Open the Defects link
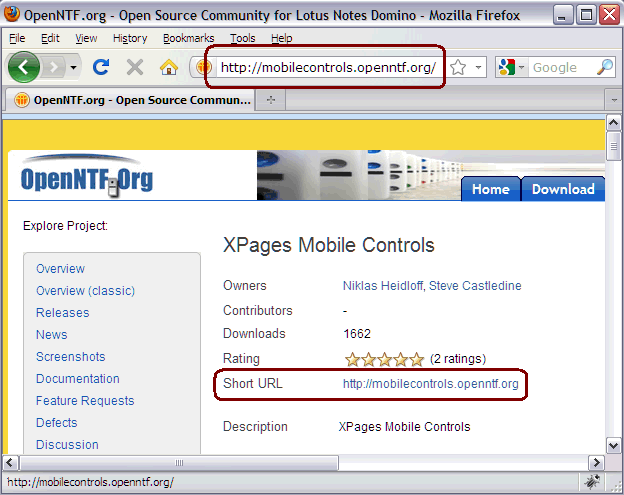This screenshot has width=624, height=495. [x=57, y=423]
